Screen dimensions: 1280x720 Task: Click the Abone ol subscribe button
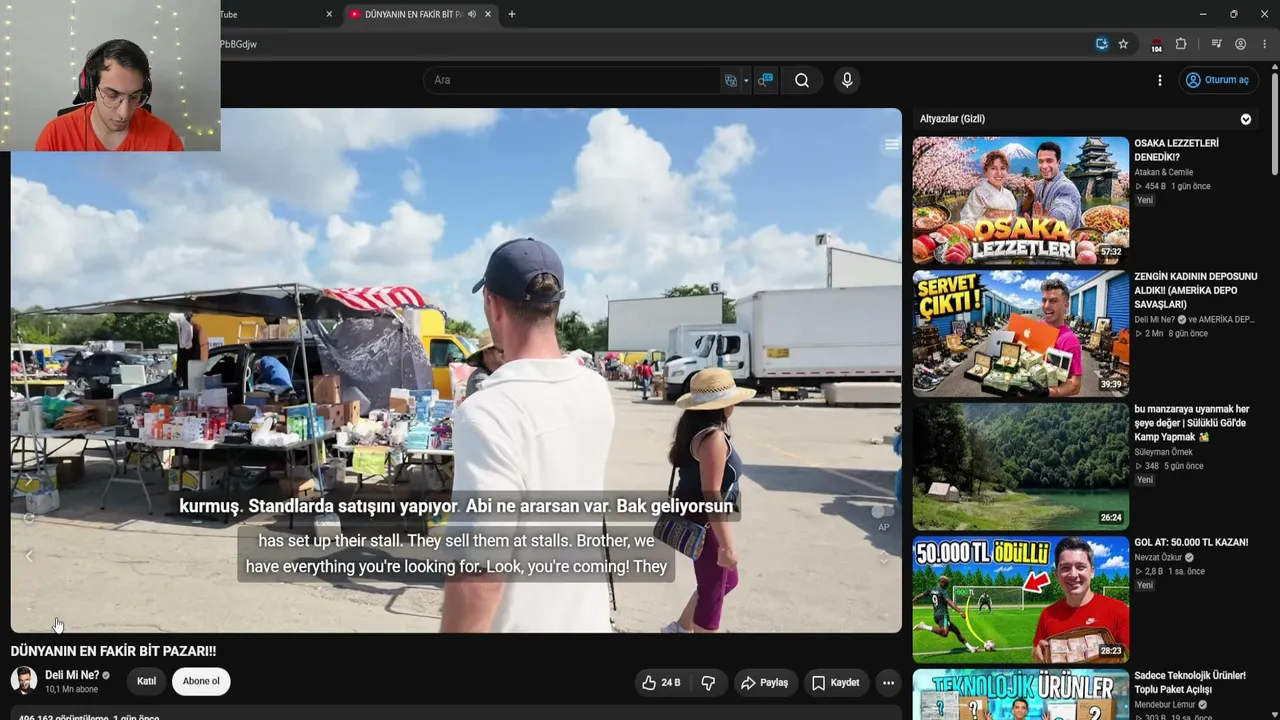tap(201, 681)
